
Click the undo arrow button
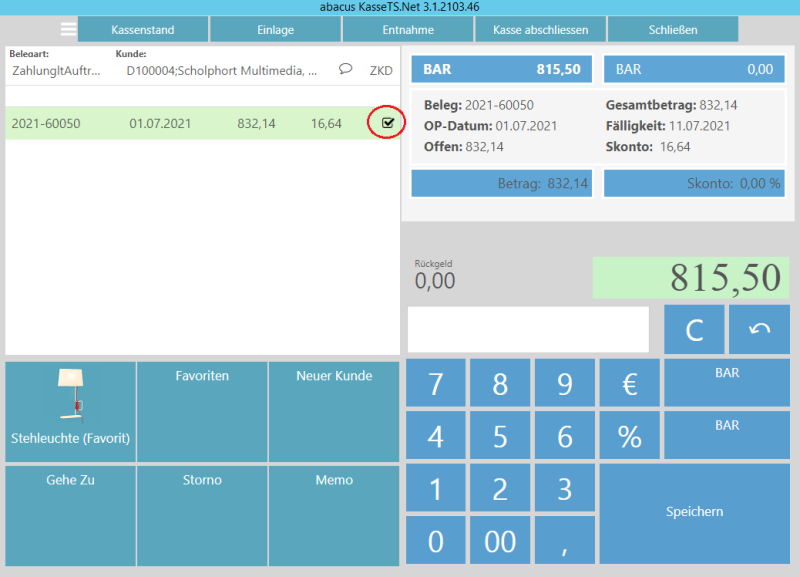759,330
